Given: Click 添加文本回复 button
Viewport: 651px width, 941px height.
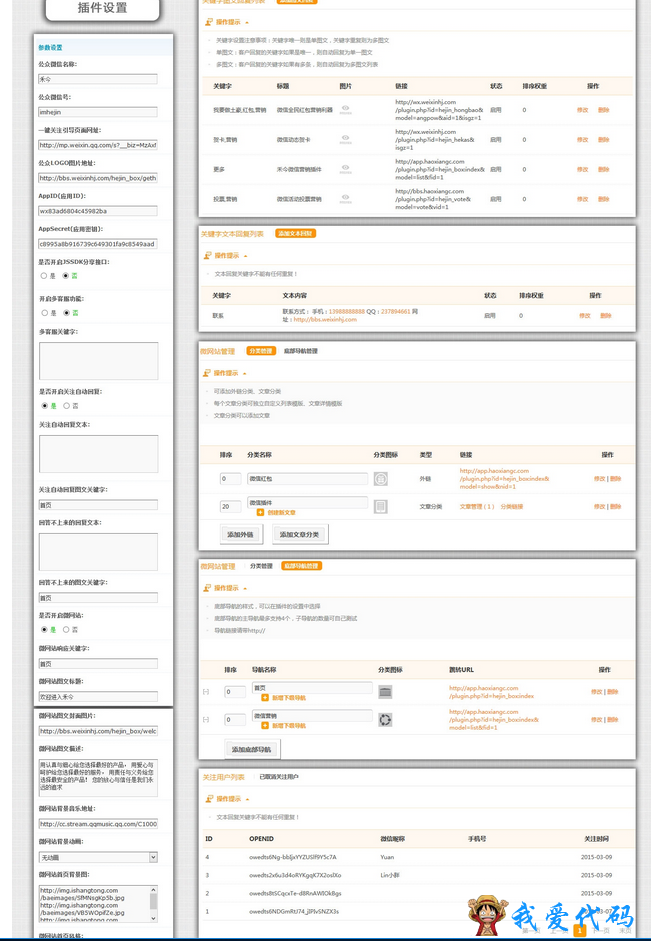Looking at the screenshot, I should pyautogui.click(x=295, y=233).
